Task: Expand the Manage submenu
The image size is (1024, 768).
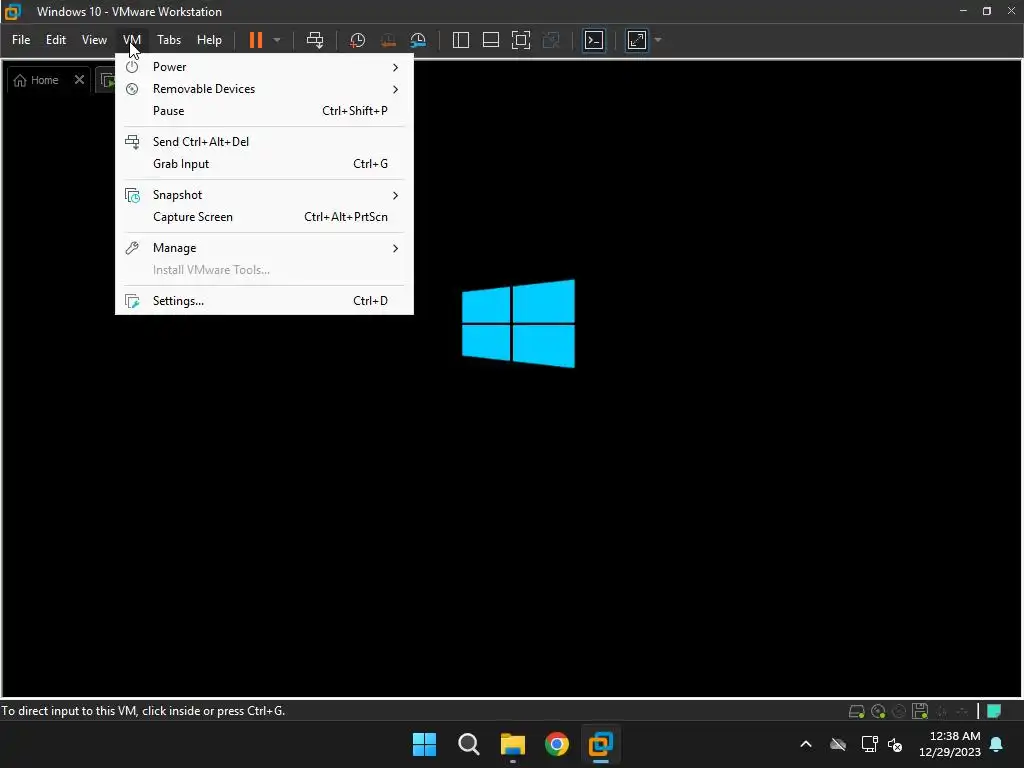Action: pos(264,248)
